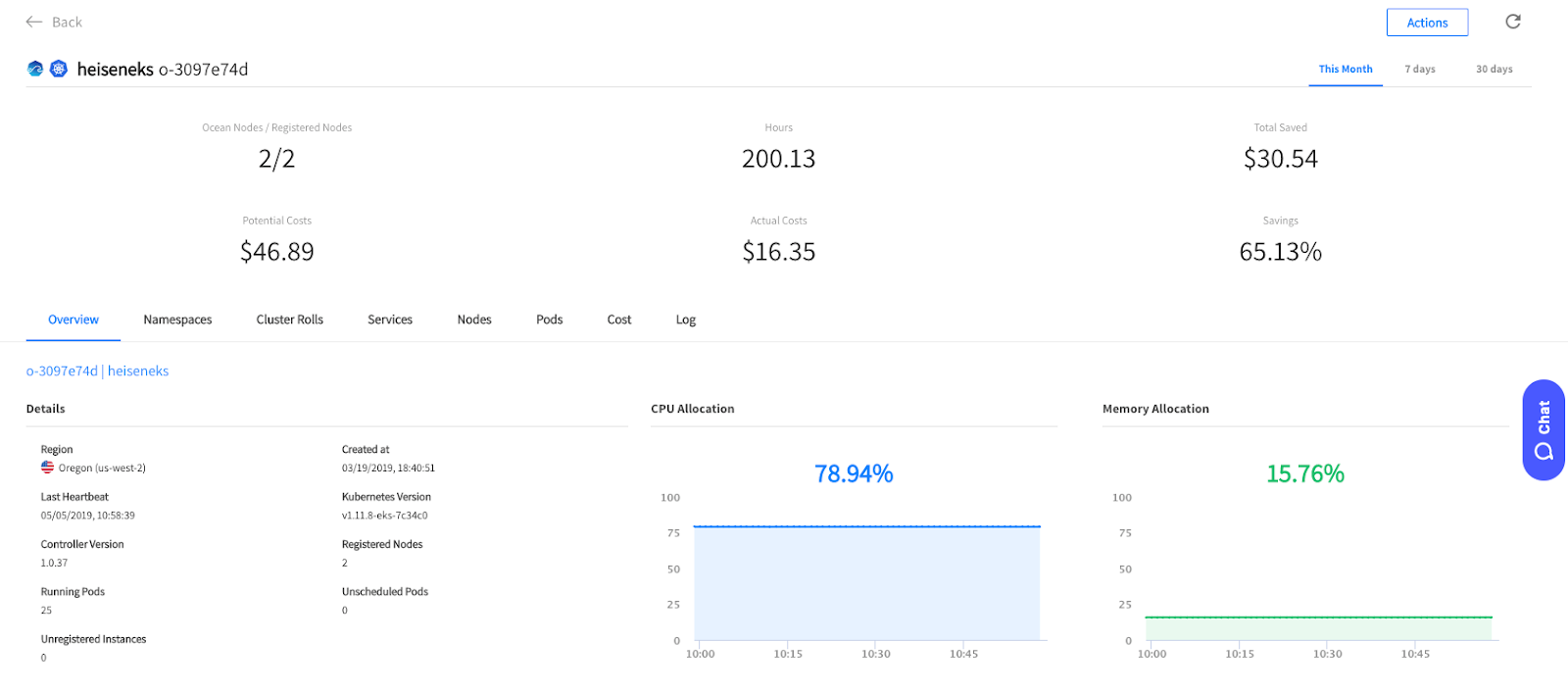This screenshot has height=691, width=1568.
Task: Select the 7 days time range
Action: pyautogui.click(x=1419, y=70)
